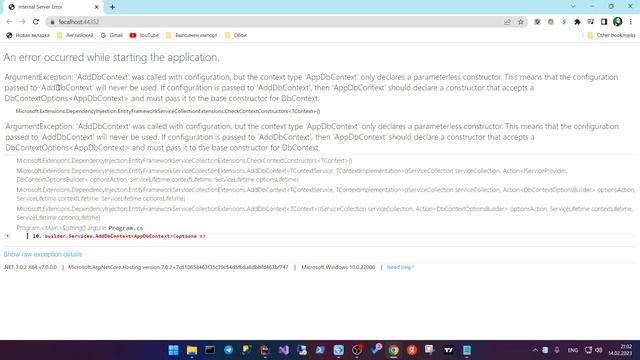This screenshot has height=360, width=640.
Task: Open Windows Start menu
Action: coord(173,350)
